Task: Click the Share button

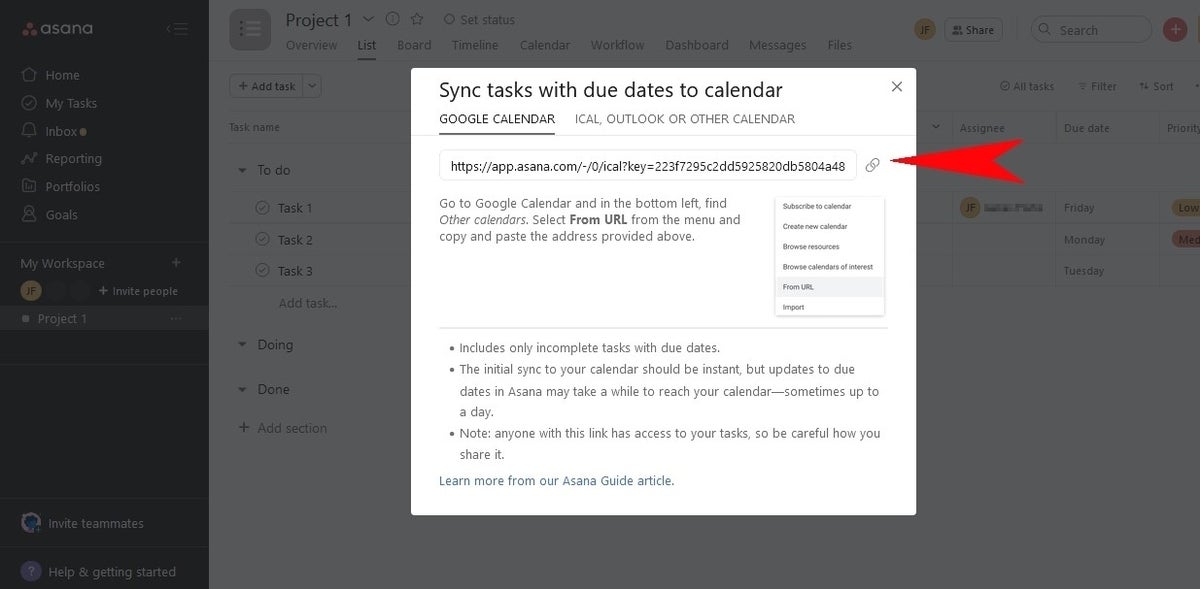Action: [x=973, y=30]
